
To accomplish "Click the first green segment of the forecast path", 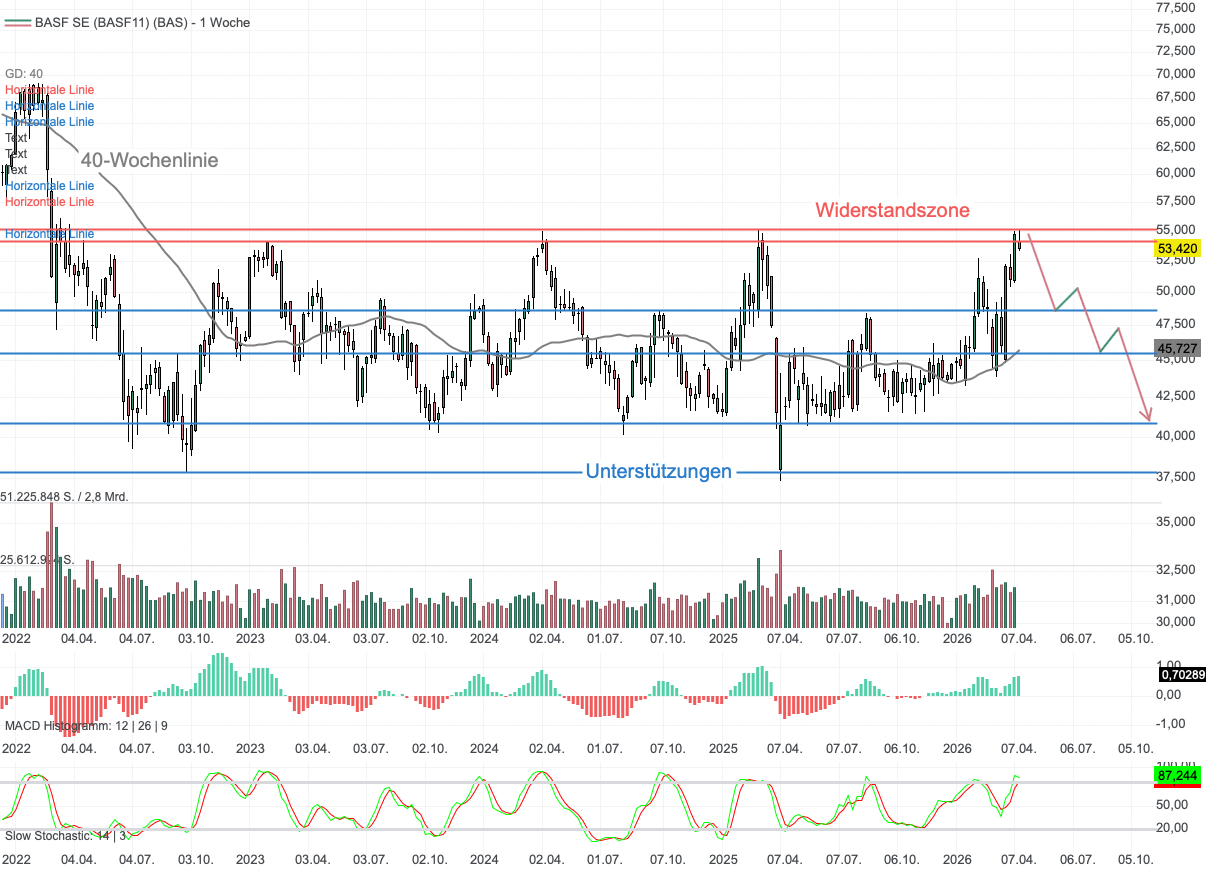I will [1066, 298].
